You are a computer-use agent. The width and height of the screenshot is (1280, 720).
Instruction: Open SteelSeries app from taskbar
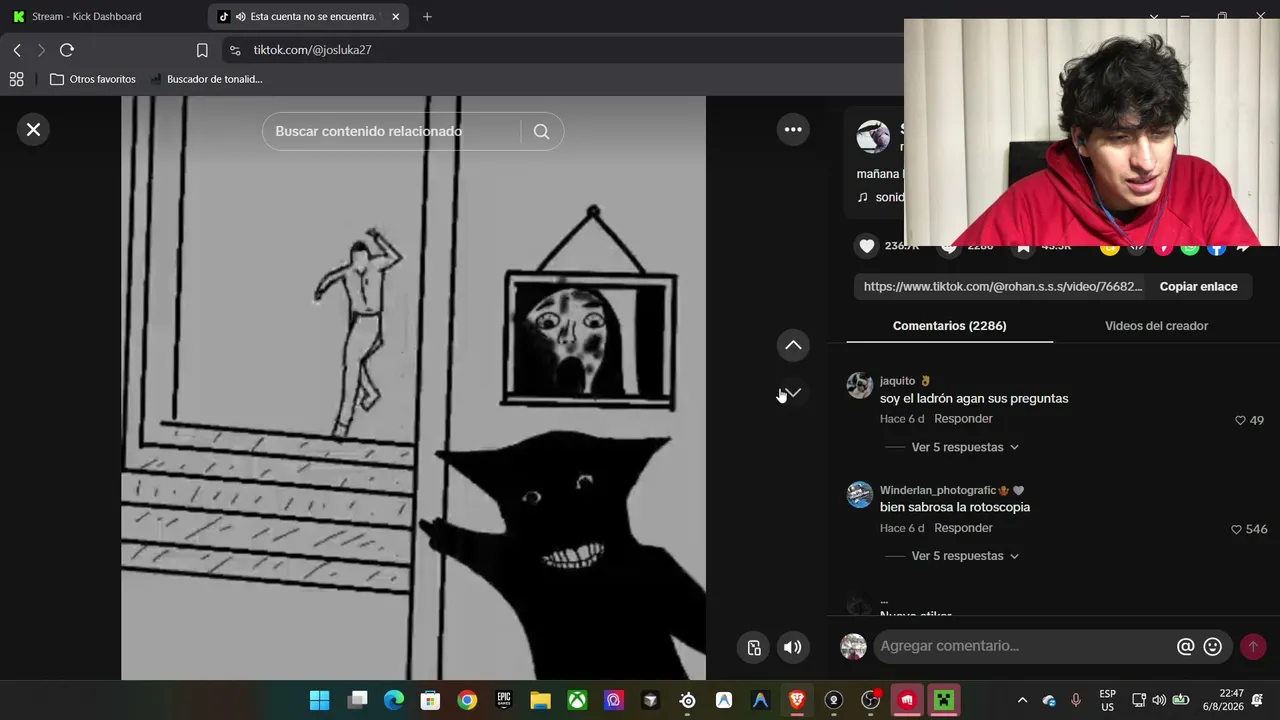(687, 700)
